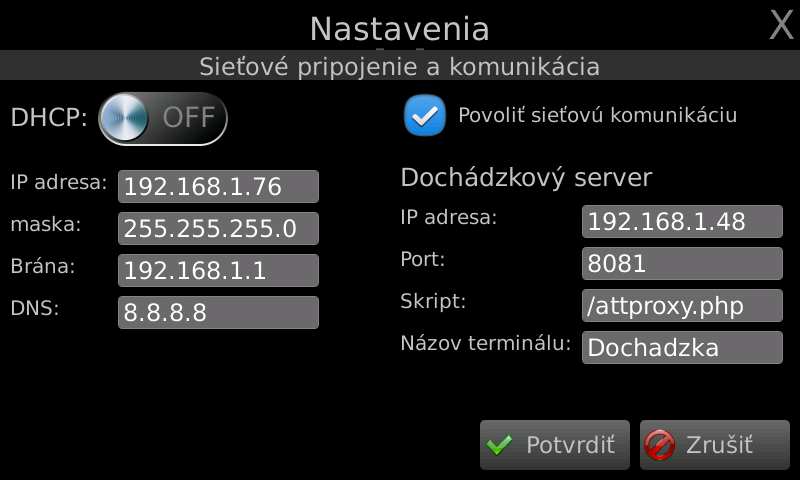Screen dimensions: 800x480
Task: Click the Dochádzkový server heading
Action: pyautogui.click(x=526, y=178)
